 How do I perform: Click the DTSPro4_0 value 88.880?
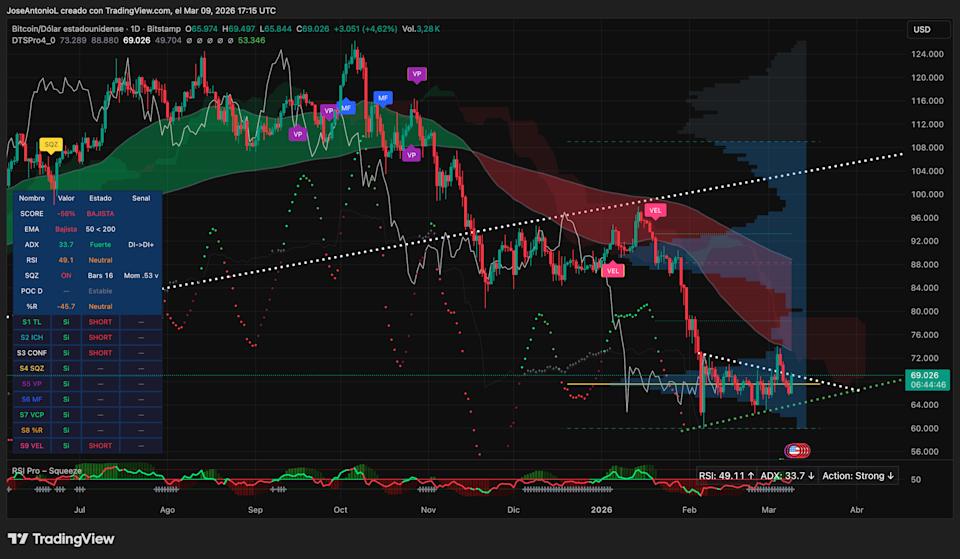click(x=105, y=40)
